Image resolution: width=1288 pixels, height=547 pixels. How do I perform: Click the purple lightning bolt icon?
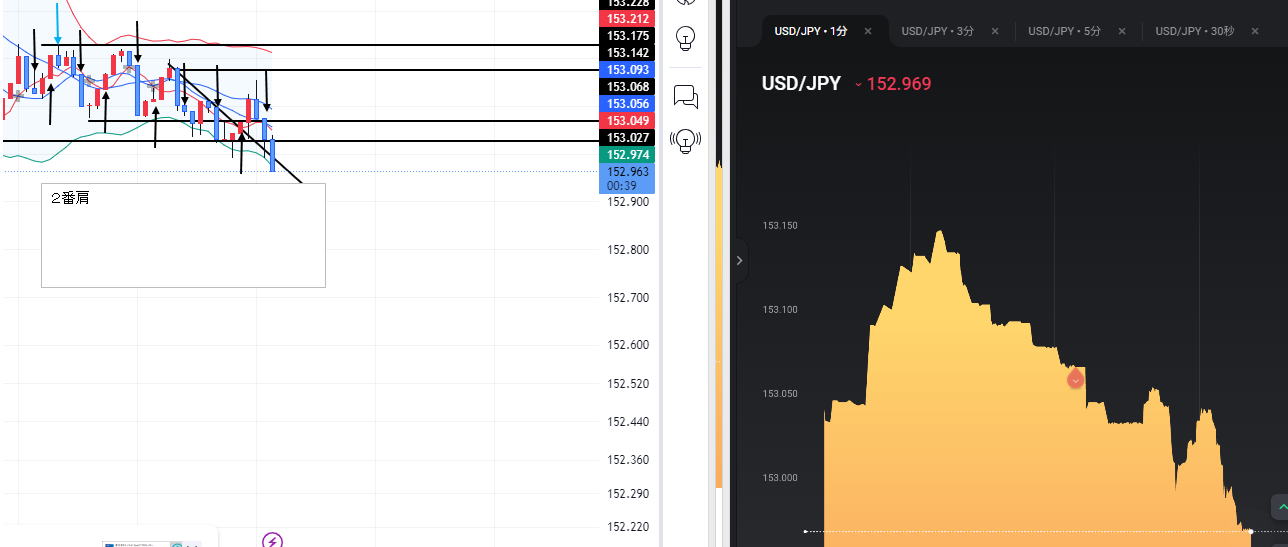[272, 541]
